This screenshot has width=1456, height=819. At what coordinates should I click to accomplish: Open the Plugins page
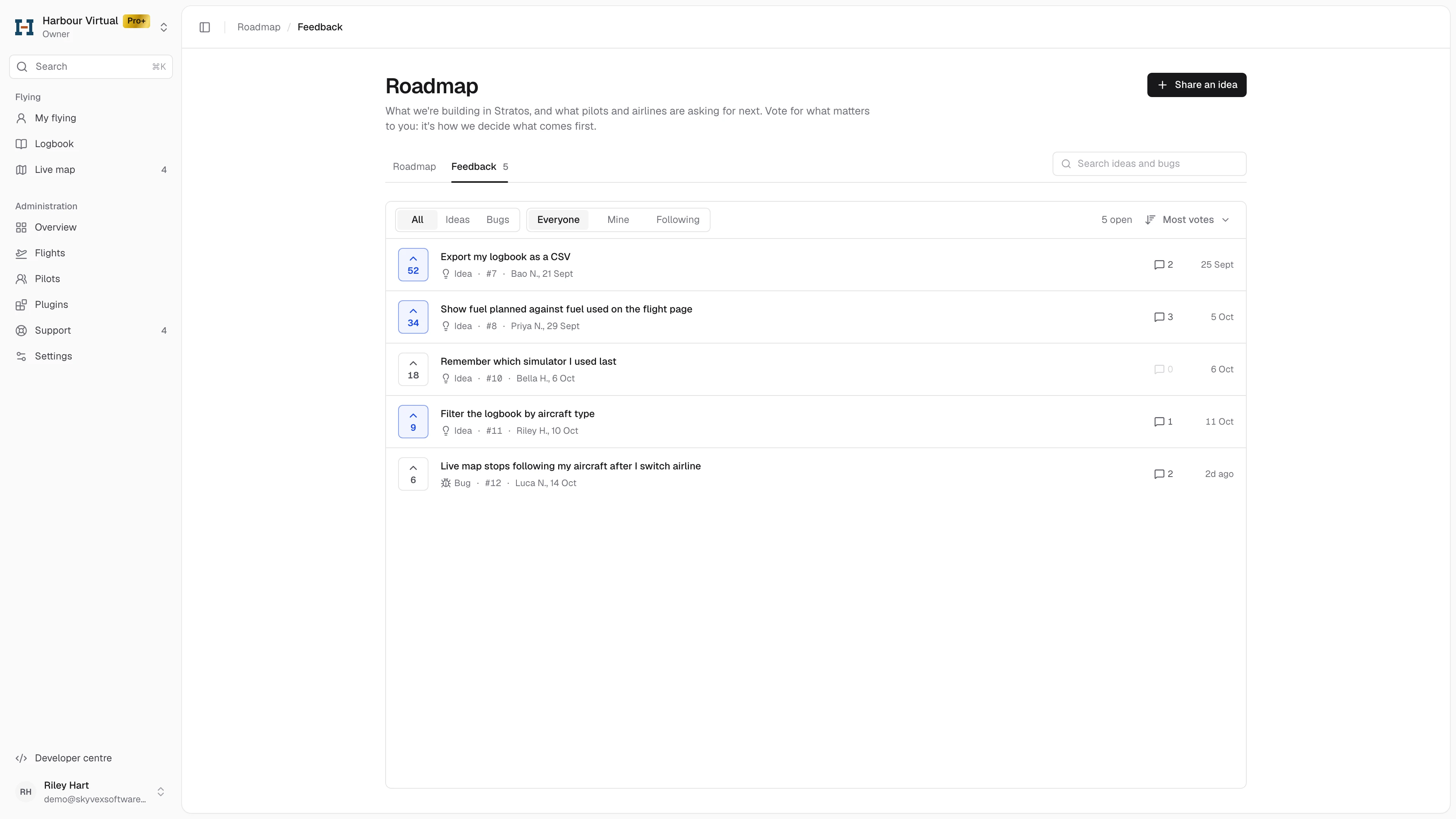91,304
